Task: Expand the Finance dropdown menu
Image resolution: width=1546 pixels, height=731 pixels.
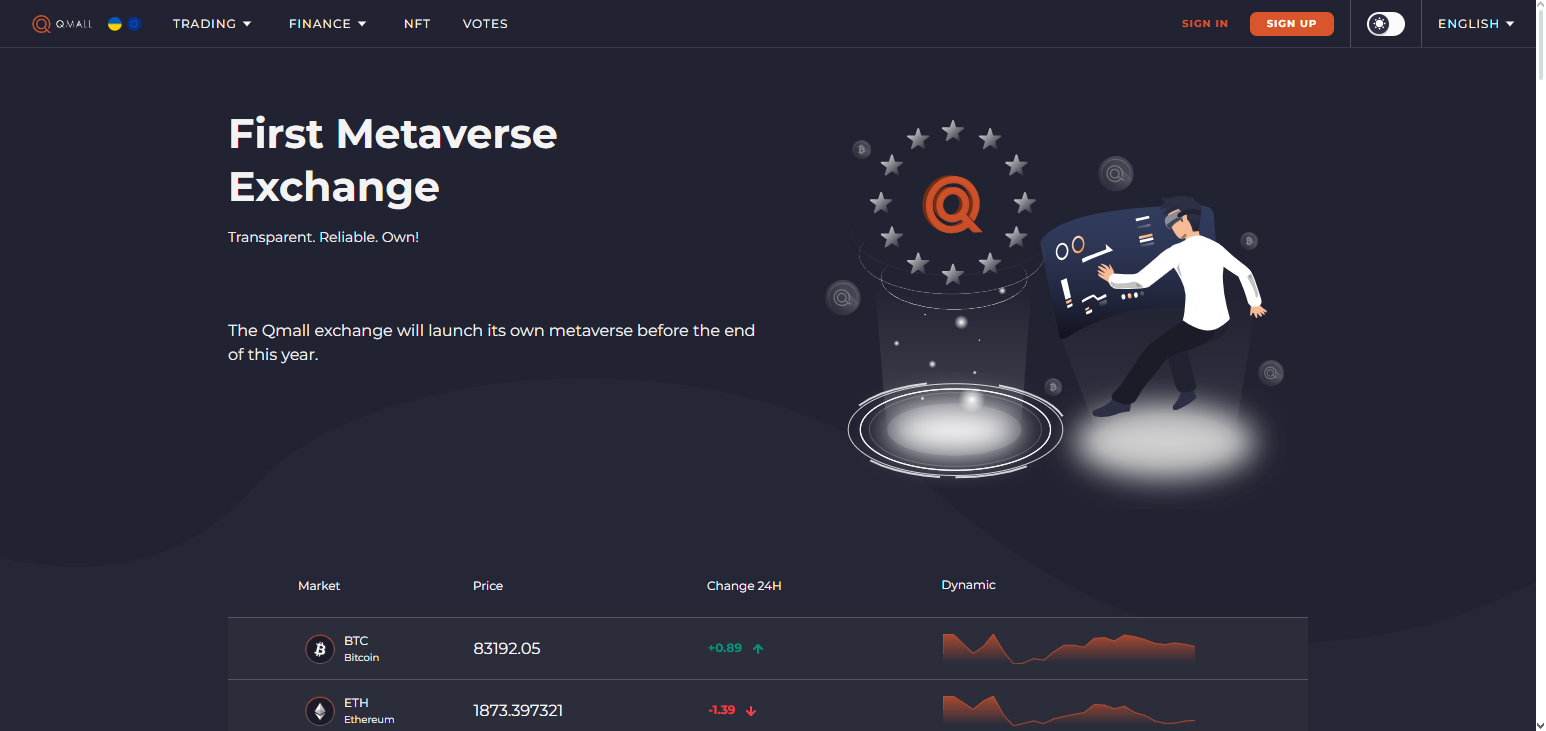Action: pos(328,24)
